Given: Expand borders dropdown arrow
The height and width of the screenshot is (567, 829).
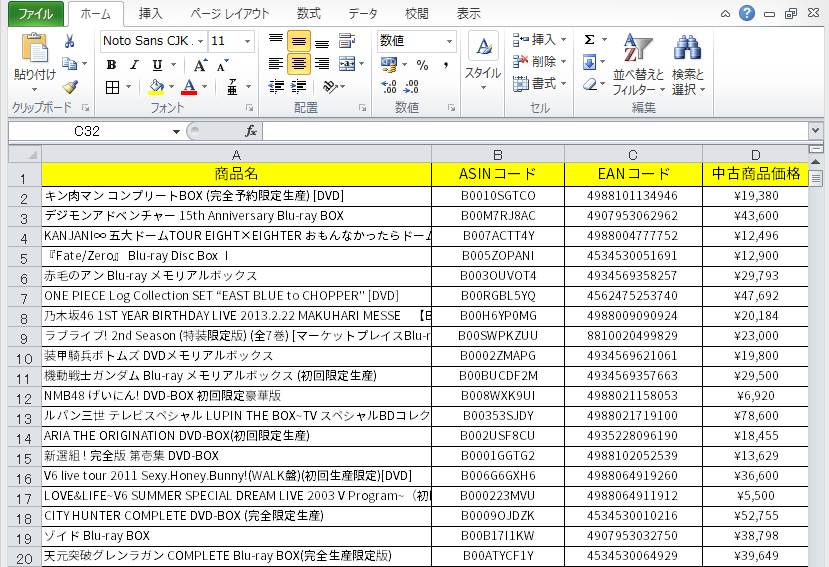Looking at the screenshot, I should pyautogui.click(x=128, y=87).
